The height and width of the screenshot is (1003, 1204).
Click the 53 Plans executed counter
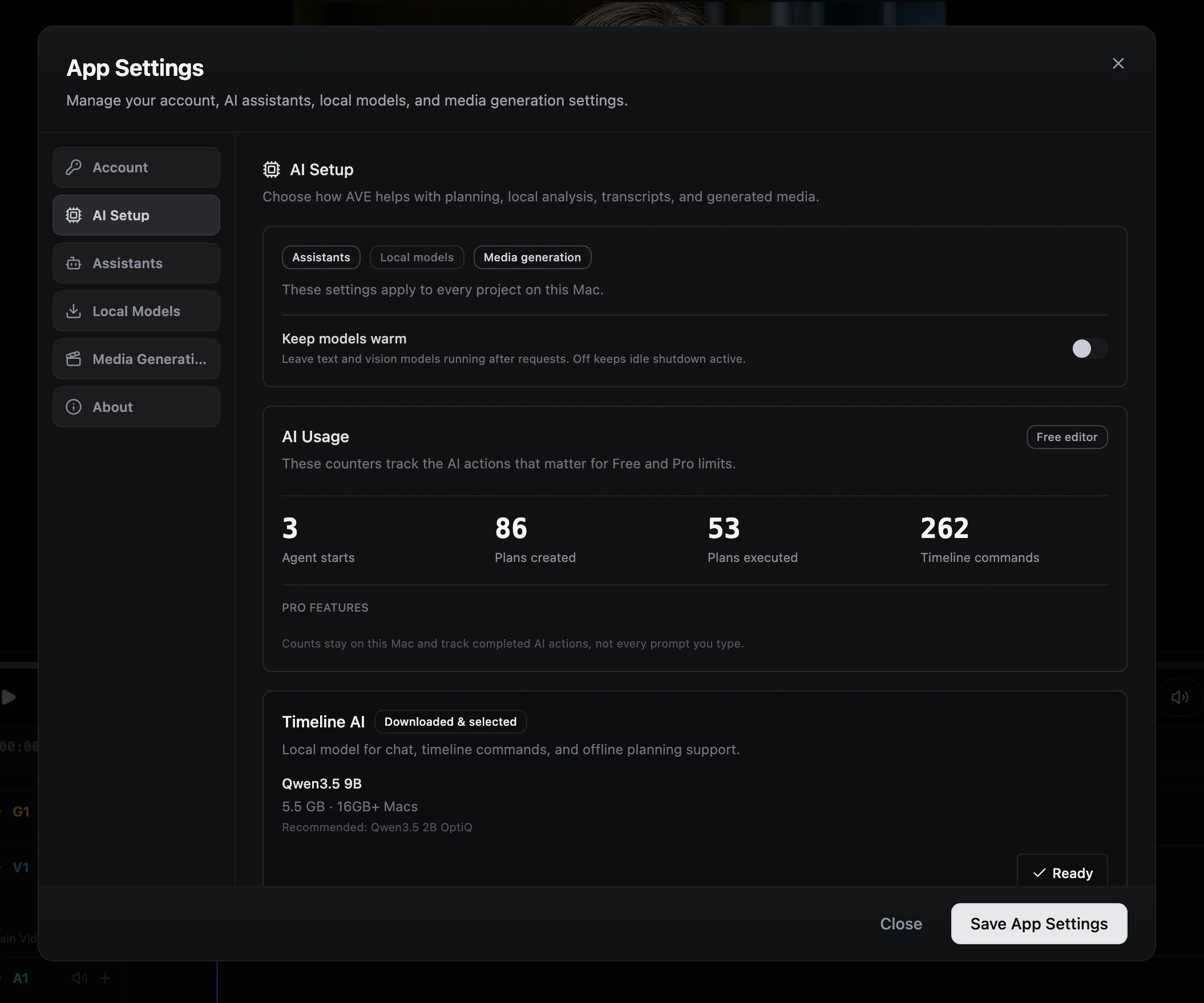pyautogui.click(x=752, y=539)
